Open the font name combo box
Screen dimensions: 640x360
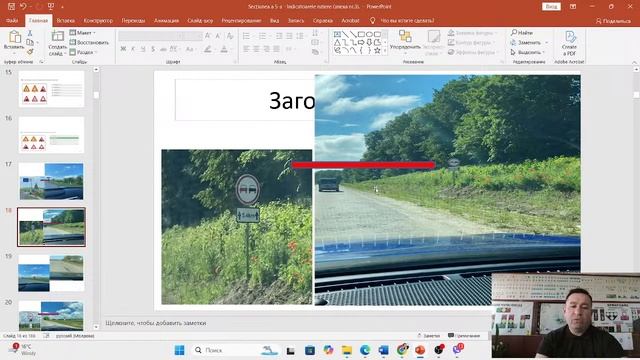(x=151, y=36)
